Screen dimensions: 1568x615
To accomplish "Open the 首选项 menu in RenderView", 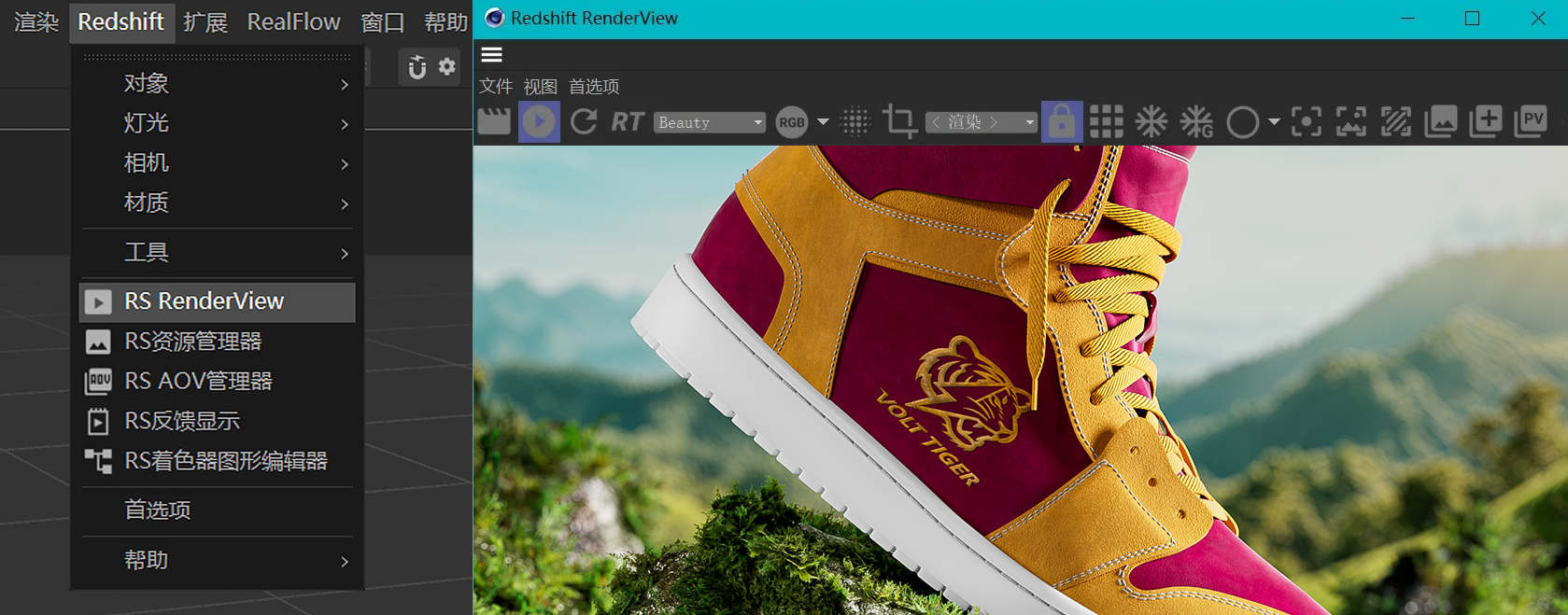I will pyautogui.click(x=594, y=87).
